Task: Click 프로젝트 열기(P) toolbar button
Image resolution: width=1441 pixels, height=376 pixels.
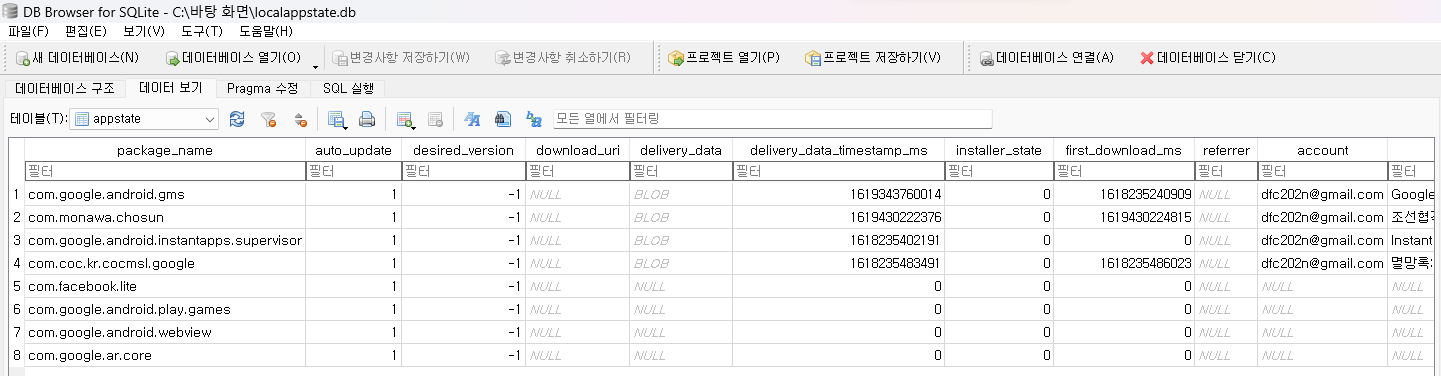Action: point(723,57)
